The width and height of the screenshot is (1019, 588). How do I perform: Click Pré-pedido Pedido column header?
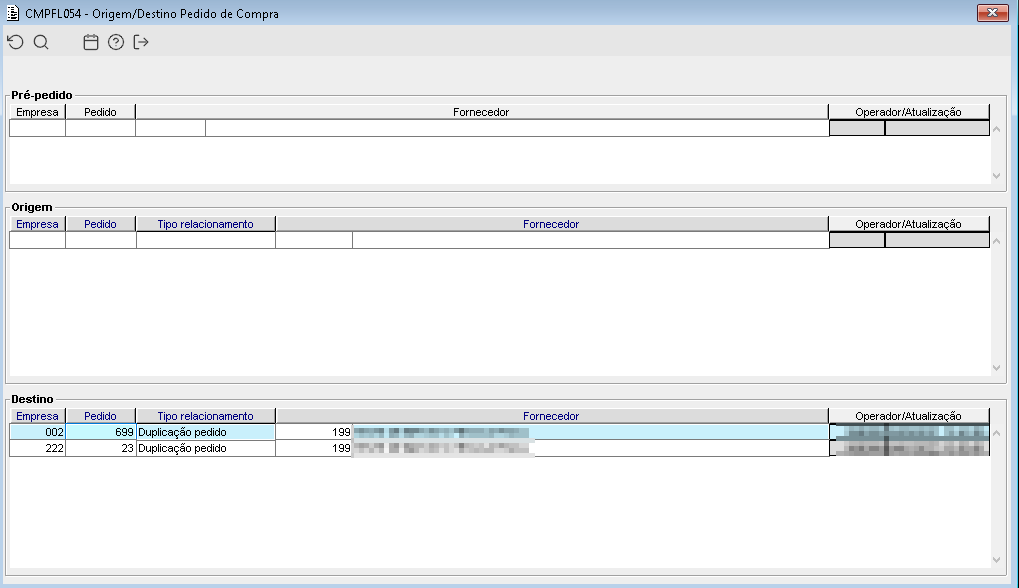coord(100,112)
